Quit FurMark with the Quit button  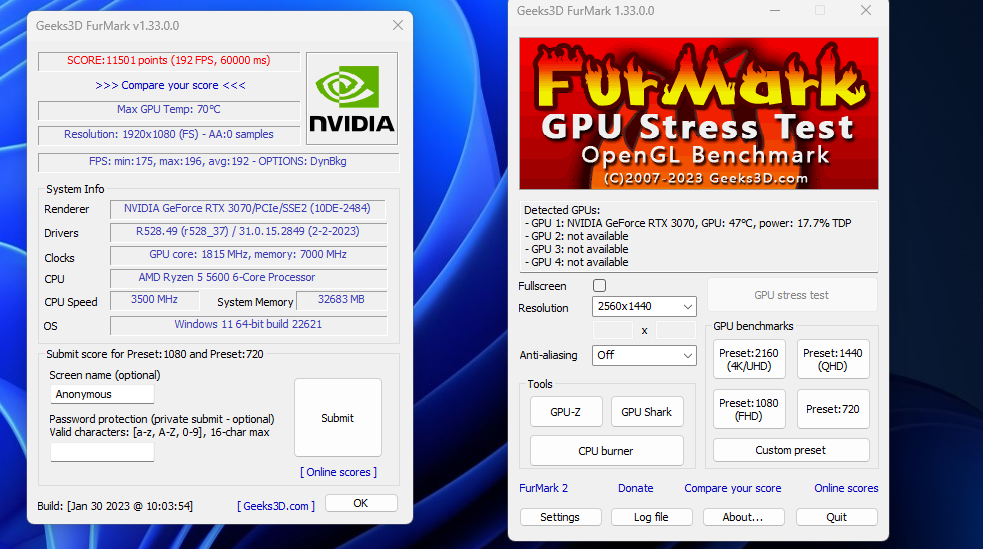[x=836, y=517]
